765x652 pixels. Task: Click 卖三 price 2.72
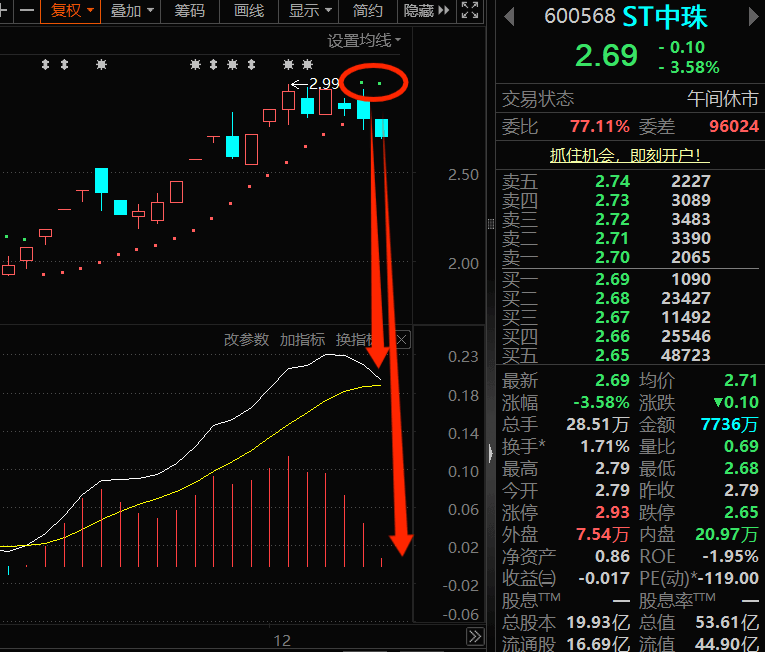click(x=612, y=220)
